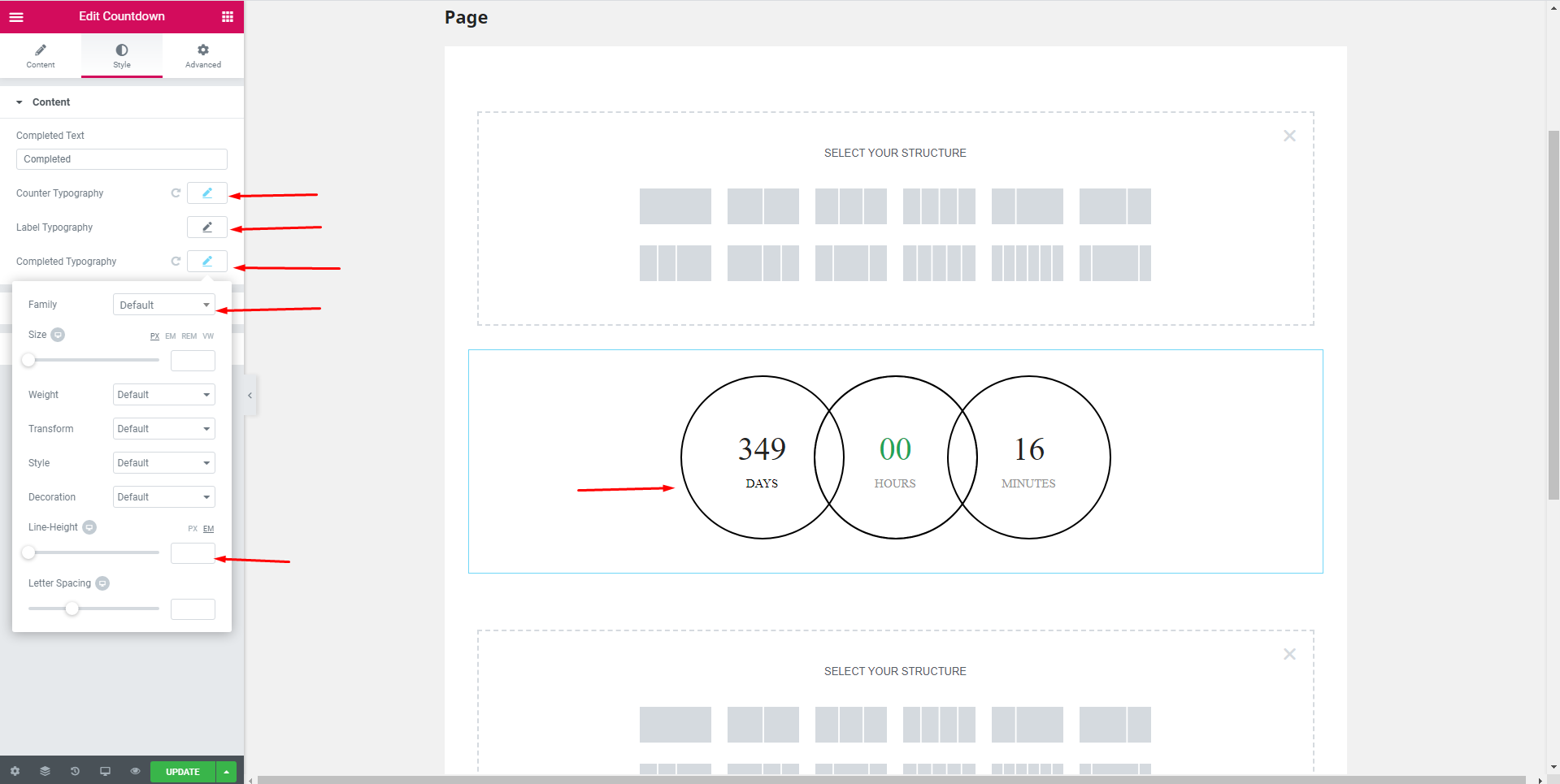The width and height of the screenshot is (1560, 784).
Task: Click the Line-Height slider handle
Action: [x=28, y=552]
